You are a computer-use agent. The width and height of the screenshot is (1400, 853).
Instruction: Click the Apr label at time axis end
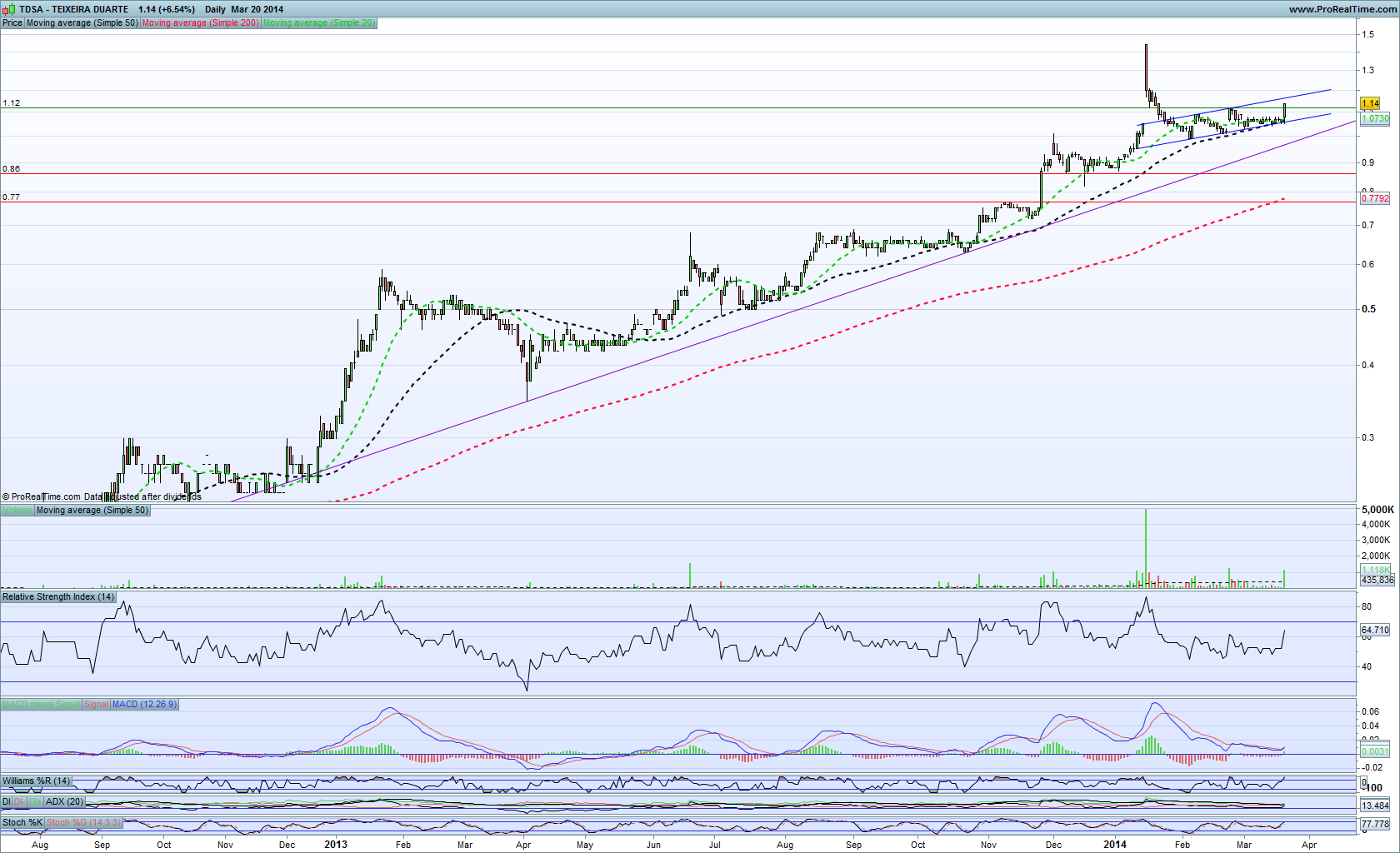(1309, 845)
